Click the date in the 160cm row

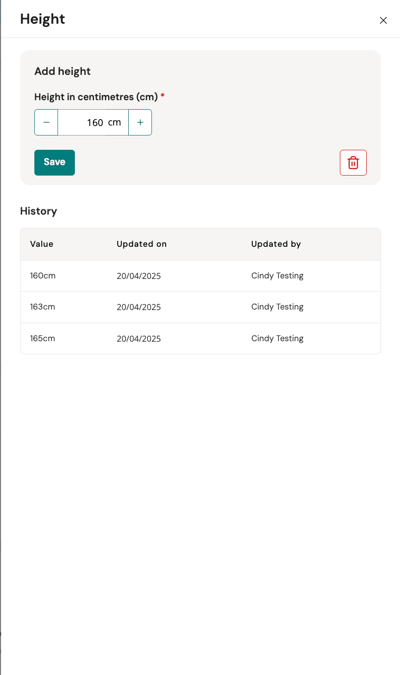139,276
